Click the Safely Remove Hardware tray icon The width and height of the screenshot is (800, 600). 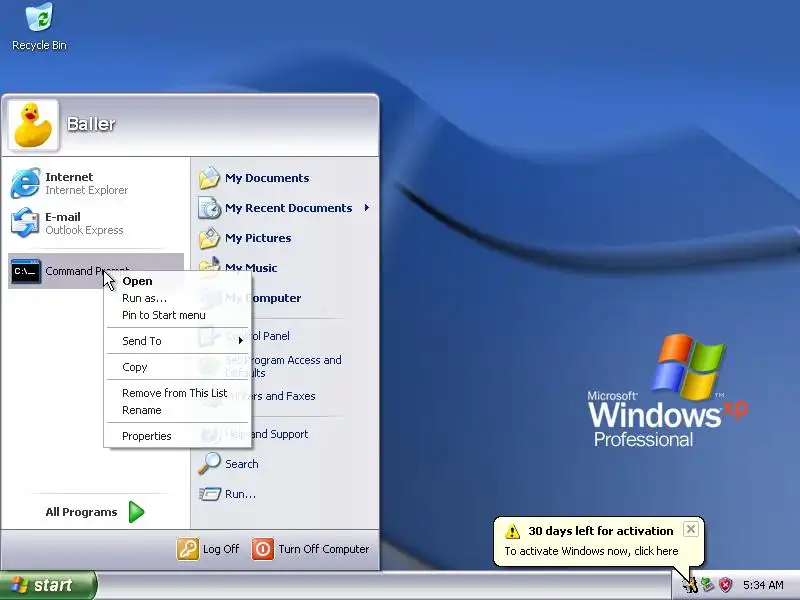point(707,585)
